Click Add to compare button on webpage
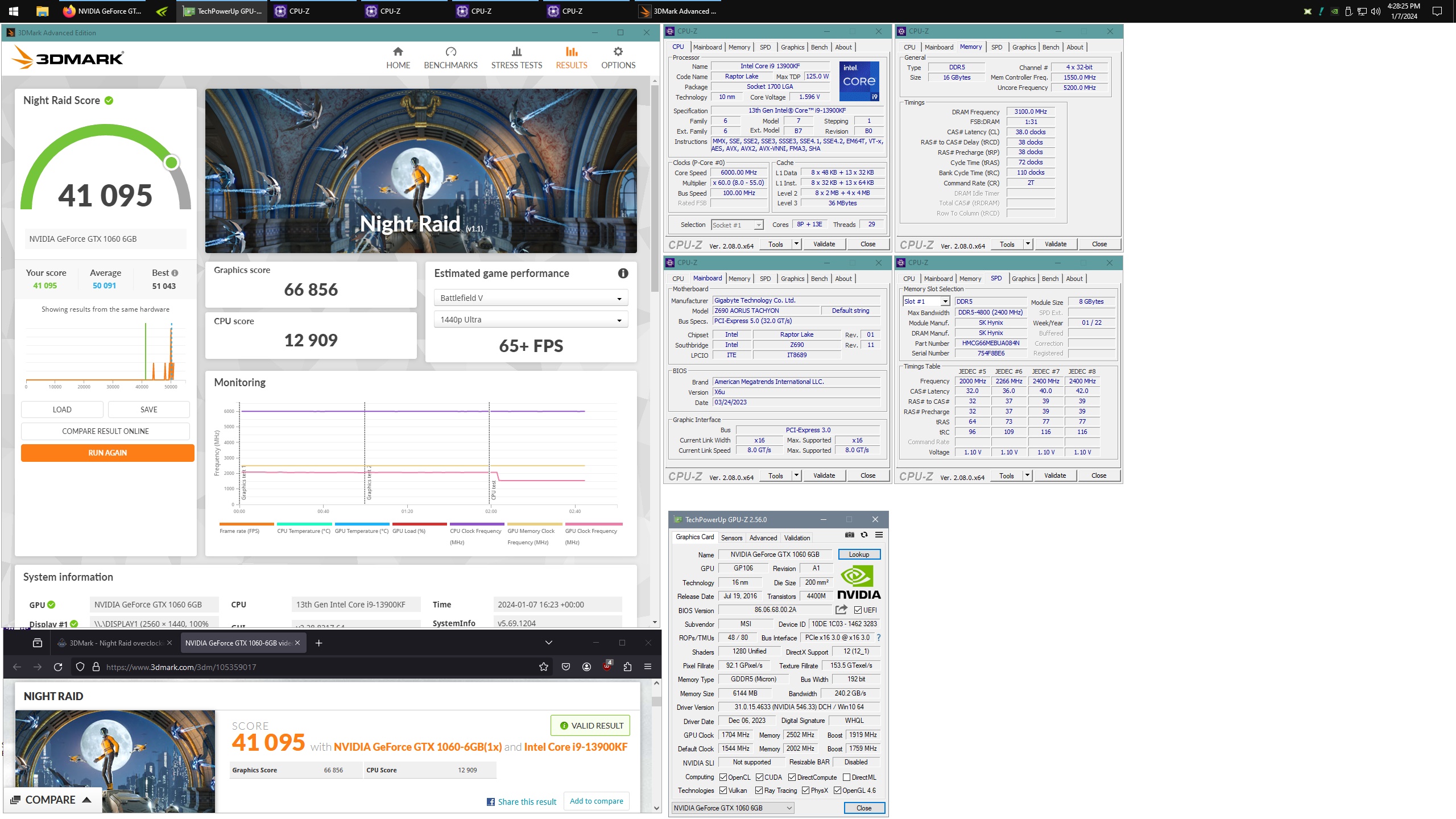The width and height of the screenshot is (1456, 819). tap(596, 801)
